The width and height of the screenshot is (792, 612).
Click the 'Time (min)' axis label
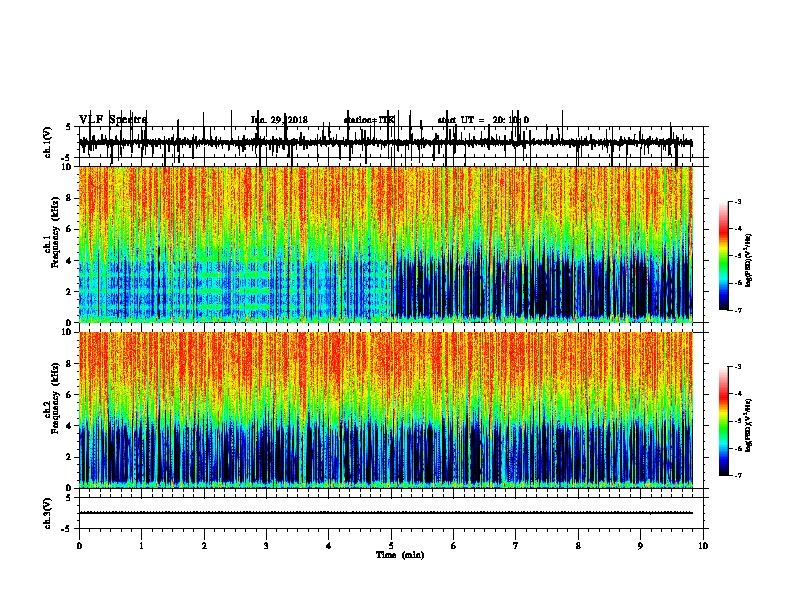[400, 555]
